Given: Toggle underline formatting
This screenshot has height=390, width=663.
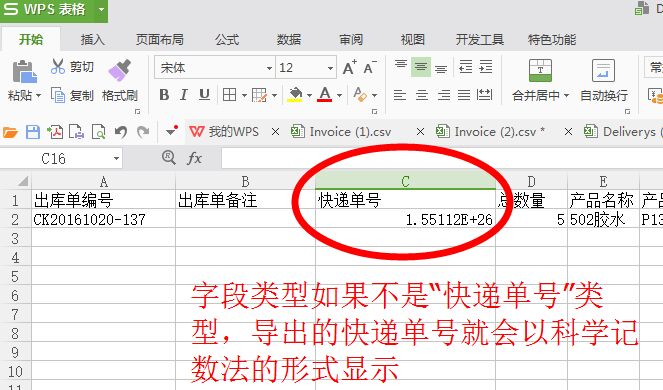Looking at the screenshot, I should coord(204,95).
